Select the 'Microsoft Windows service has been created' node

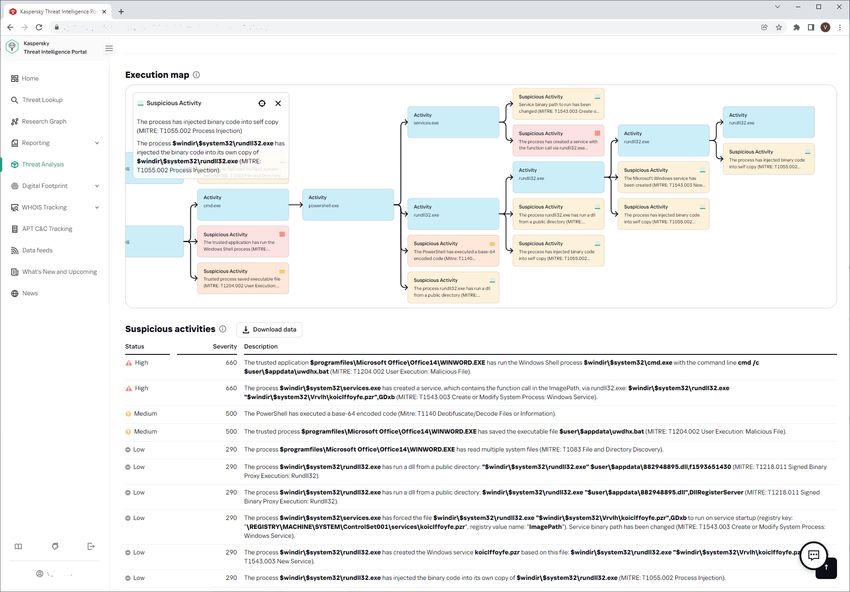pyautogui.click(x=664, y=177)
